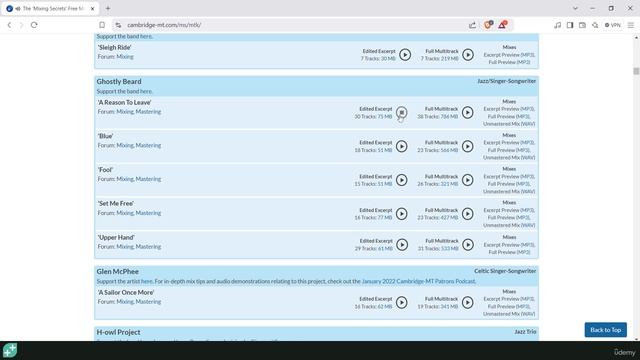Open Unmastered Mix WAV for 'A Reason To Leave'
This screenshot has width=640, height=360.
tap(509, 124)
